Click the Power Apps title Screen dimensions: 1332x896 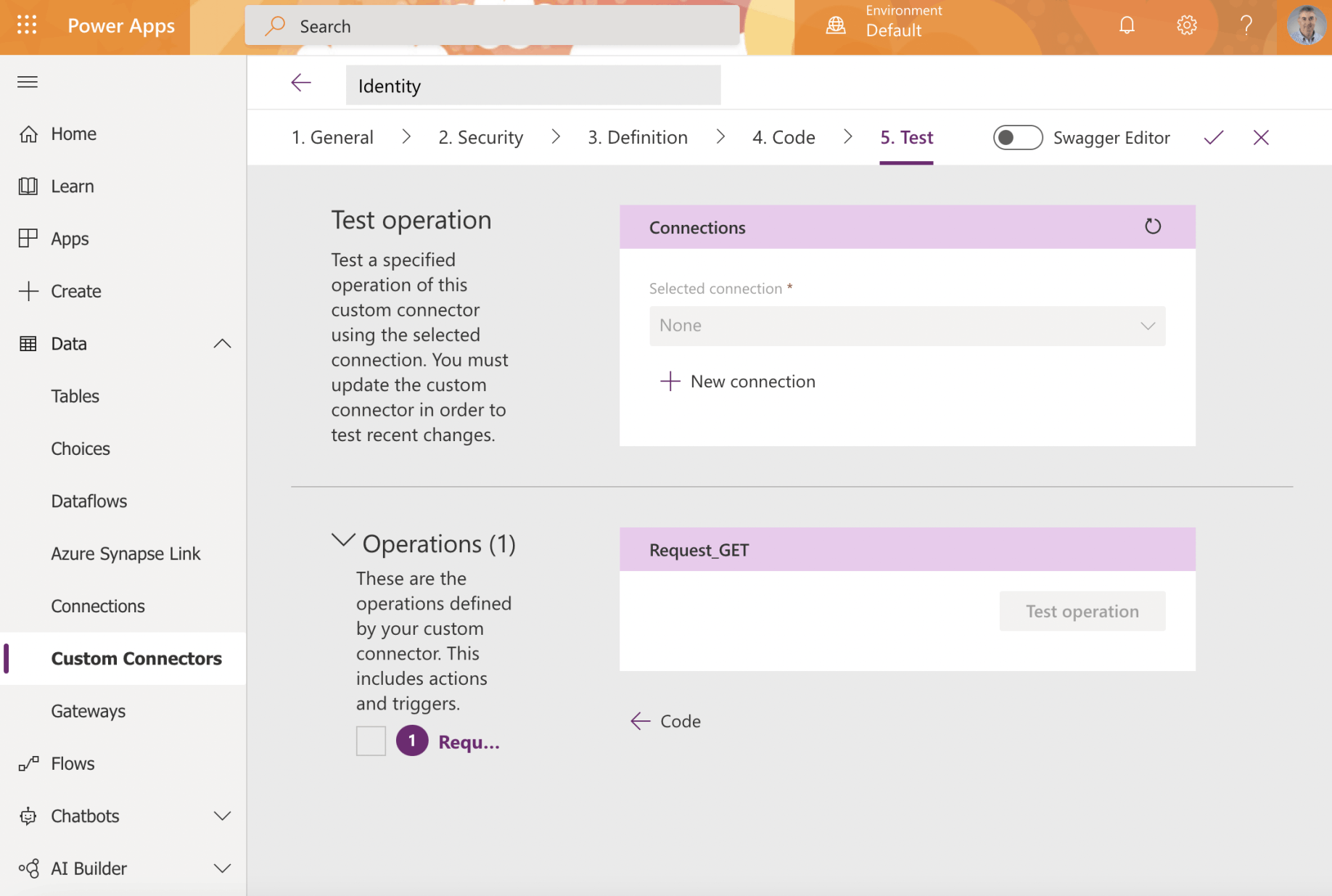pyautogui.click(x=121, y=26)
